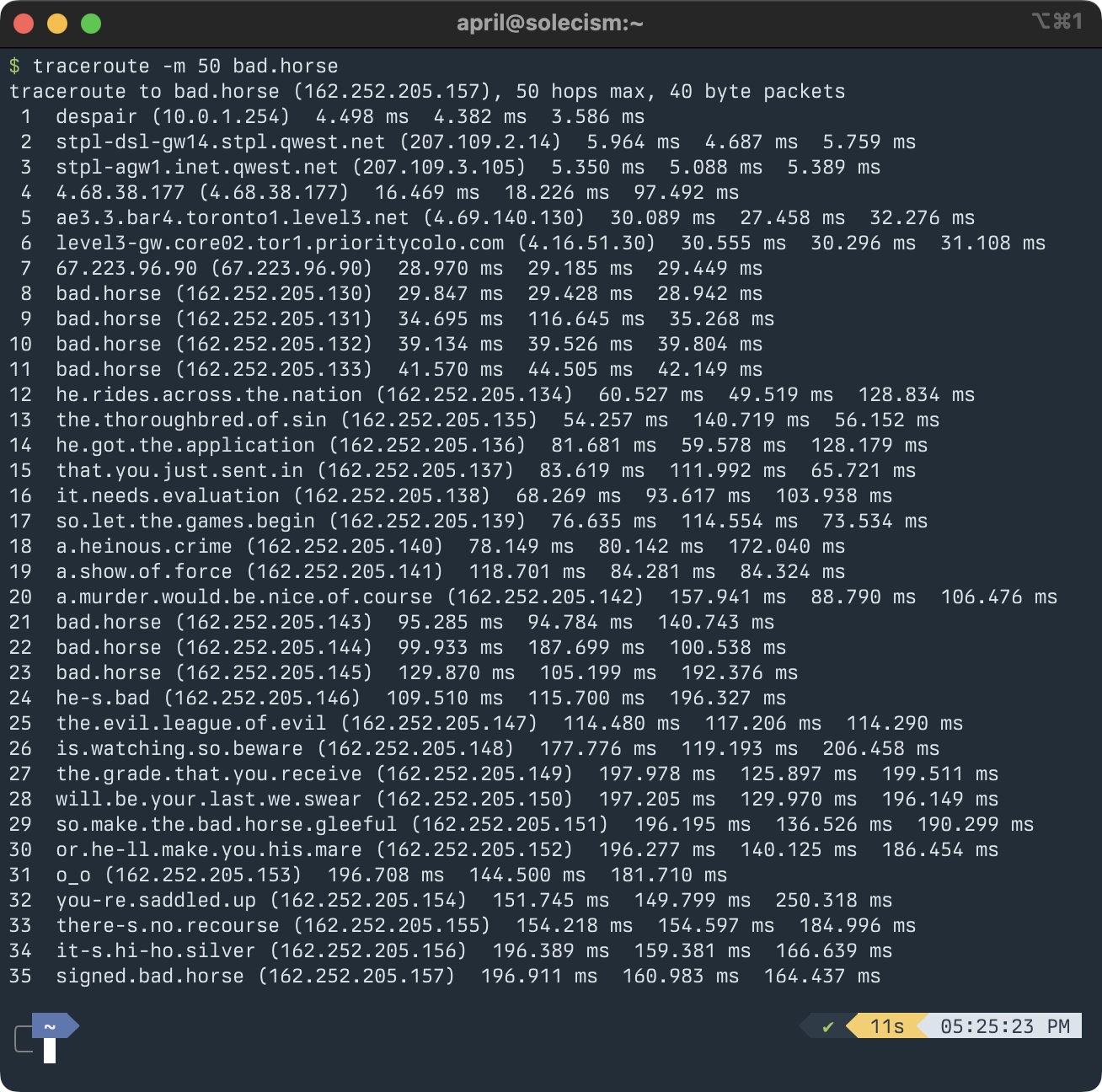Click the 206.458 ms value on hop 26
1102x1092 pixels.
(881, 748)
